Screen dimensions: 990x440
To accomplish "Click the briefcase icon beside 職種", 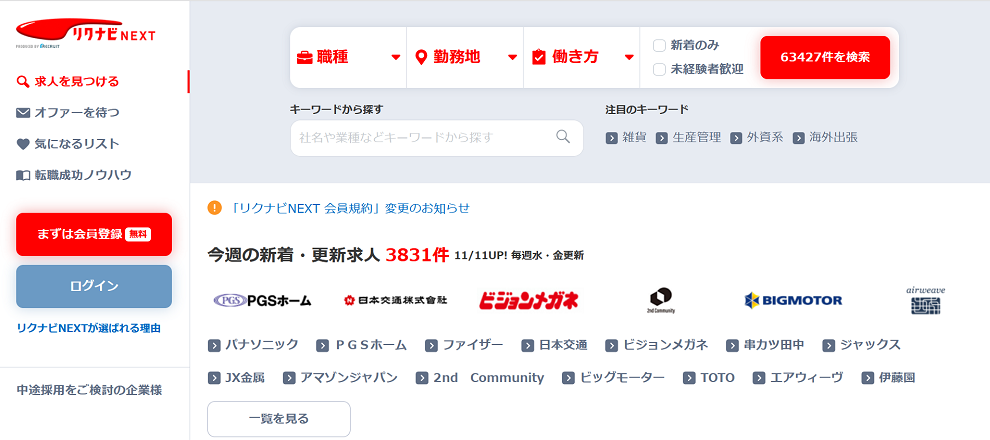I will (x=304, y=57).
